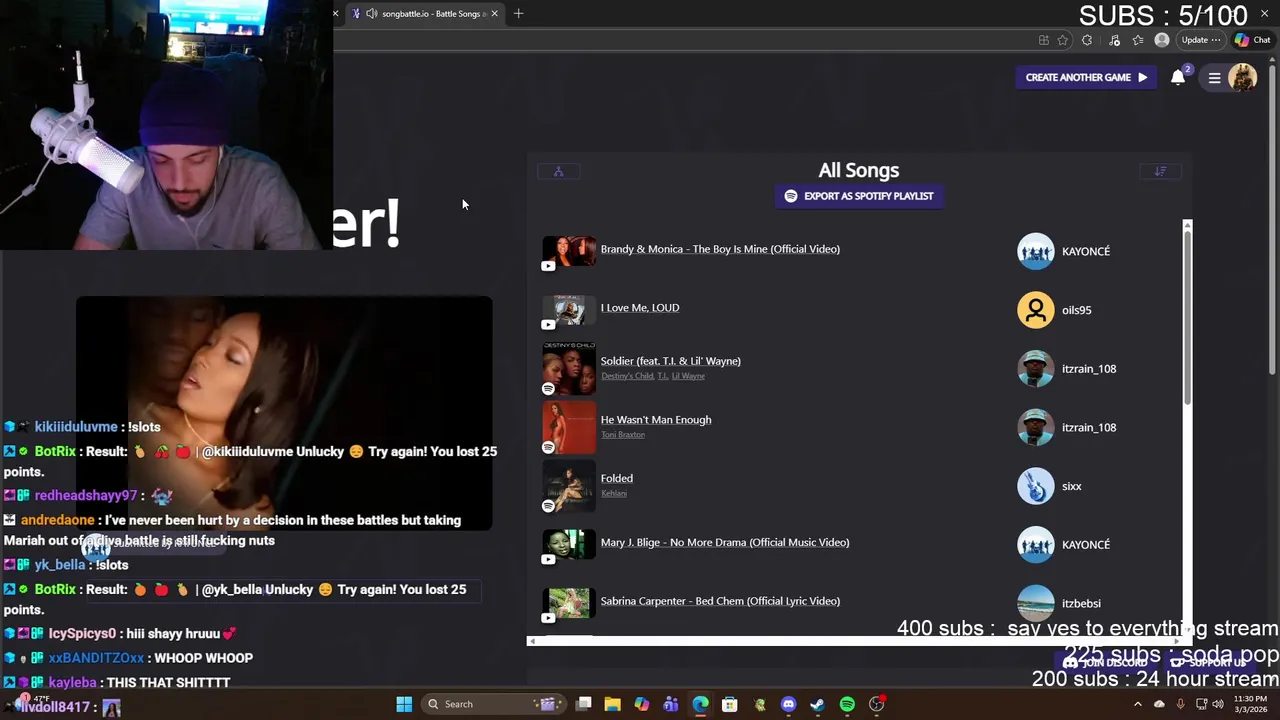The height and width of the screenshot is (720, 1280).
Task: Click the Spotify badge on the Folded thumbnail
Action: point(548,506)
